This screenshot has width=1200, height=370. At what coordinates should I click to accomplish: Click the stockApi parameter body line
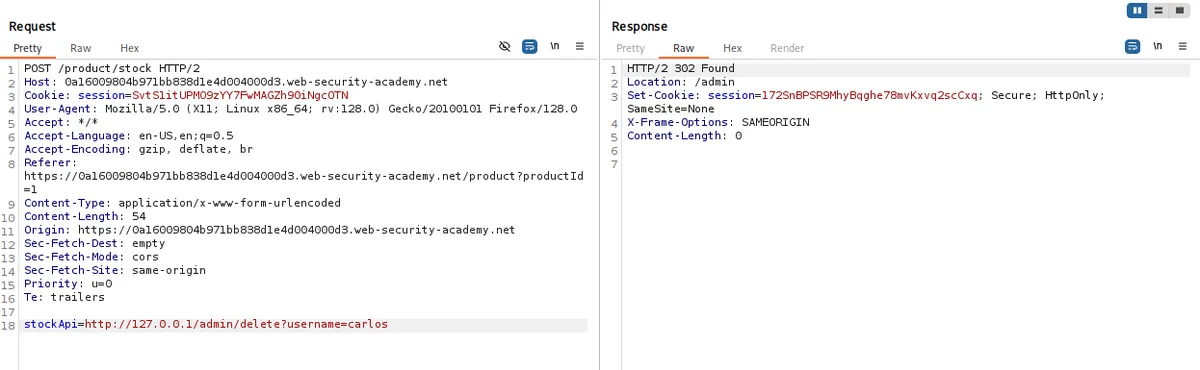(205, 324)
